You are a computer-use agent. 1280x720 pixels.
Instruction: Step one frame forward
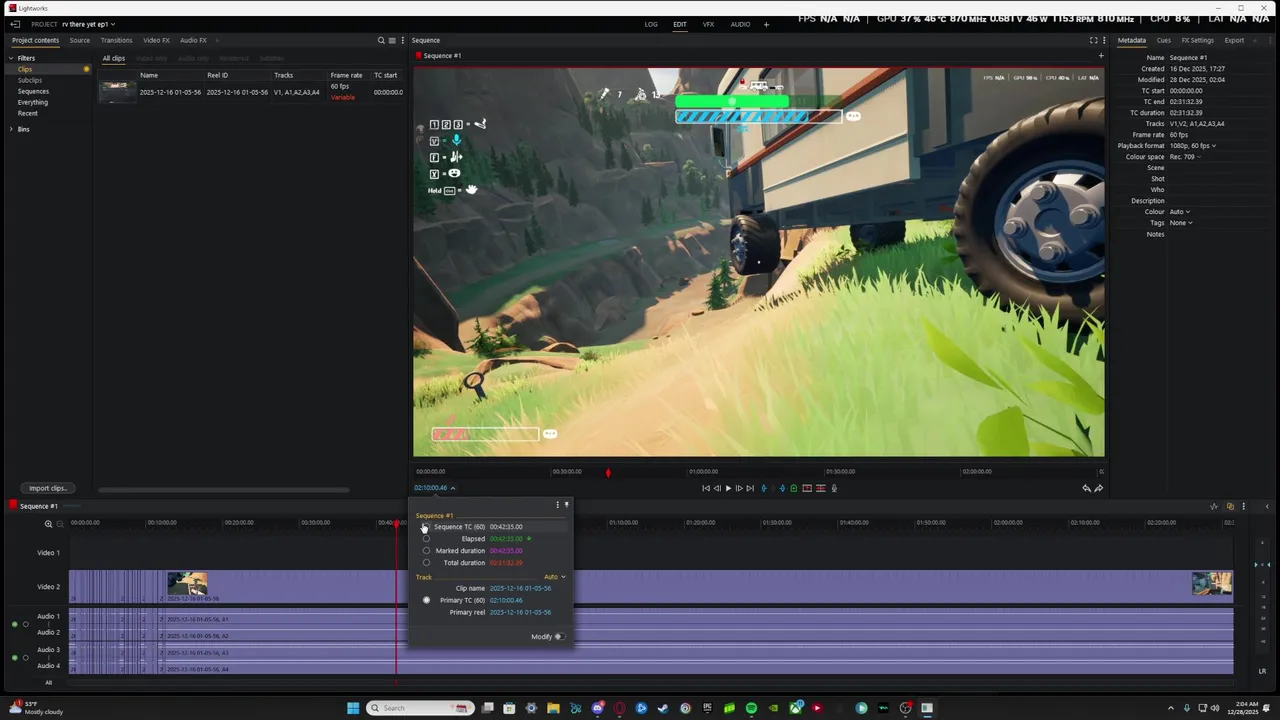tap(739, 488)
